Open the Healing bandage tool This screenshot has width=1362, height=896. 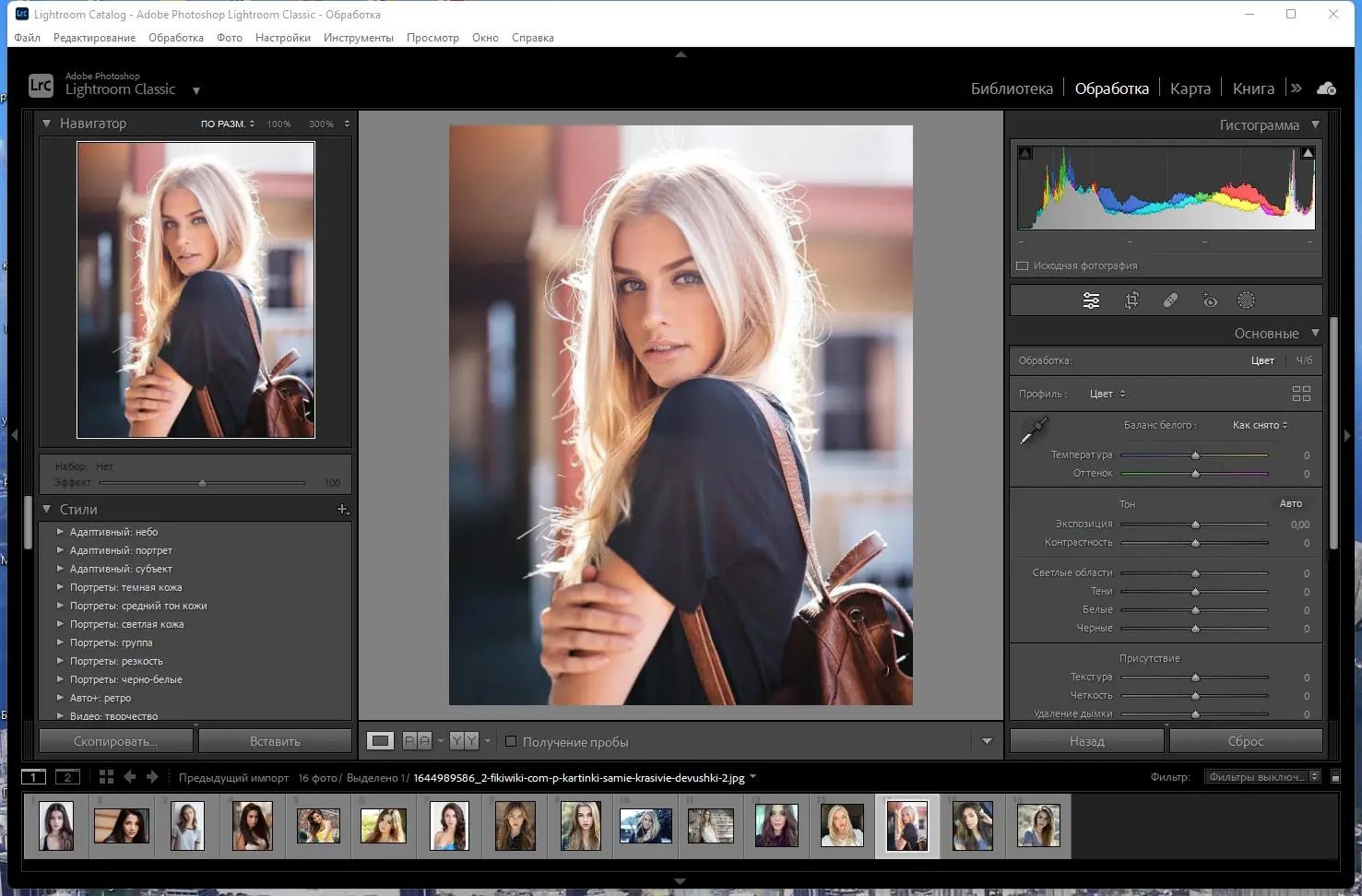pyautogui.click(x=1170, y=301)
